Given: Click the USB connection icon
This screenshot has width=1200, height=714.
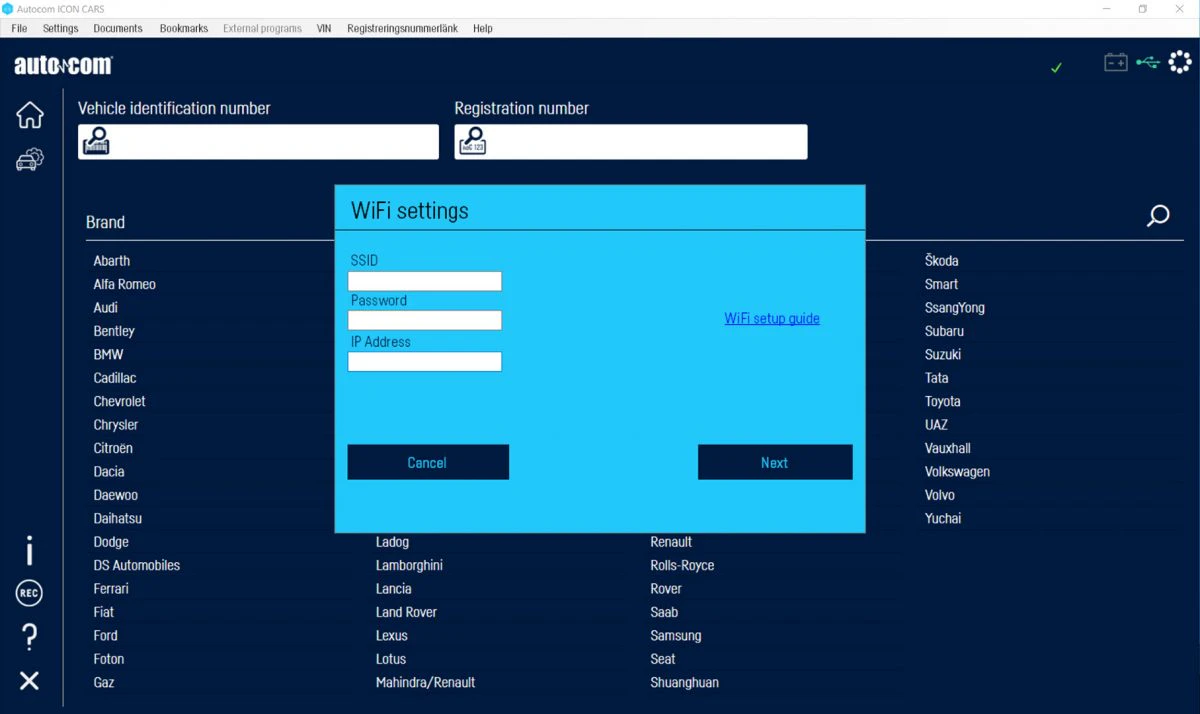Looking at the screenshot, I should click(1148, 63).
